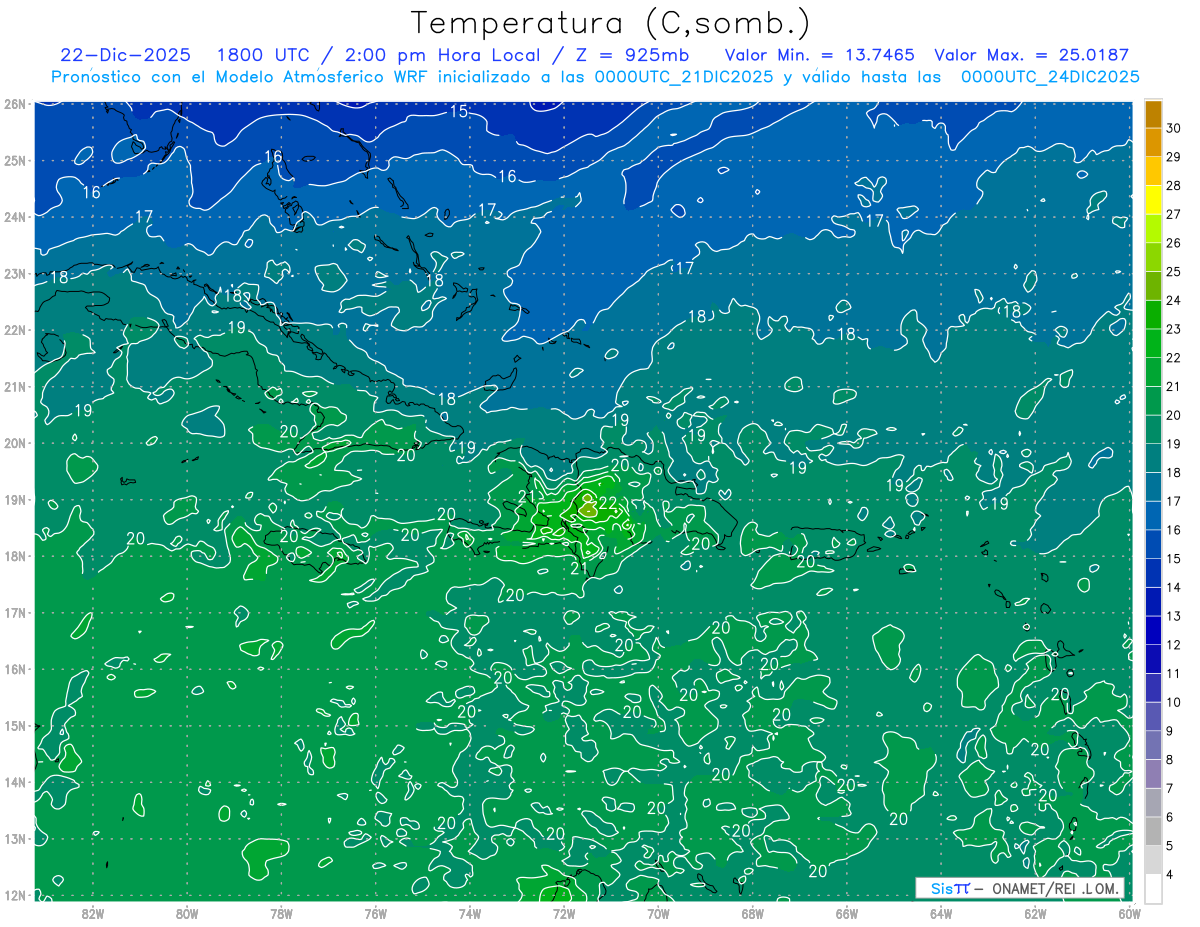Click the warmest yellow-orange spot on the map
Image resolution: width=1200 pixels, height=927 pixels.
tap(587, 509)
